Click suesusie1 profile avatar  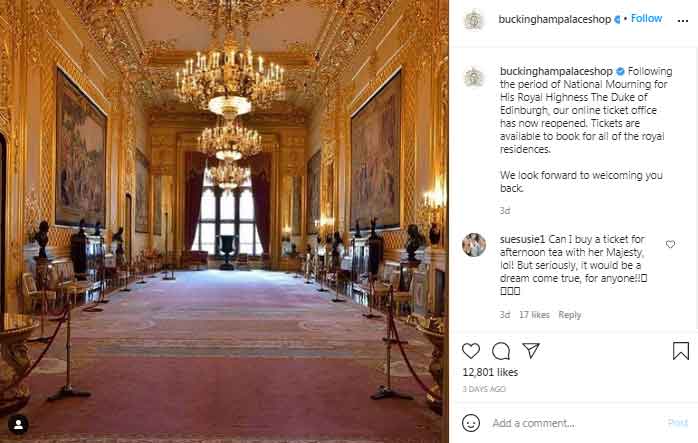coord(474,244)
